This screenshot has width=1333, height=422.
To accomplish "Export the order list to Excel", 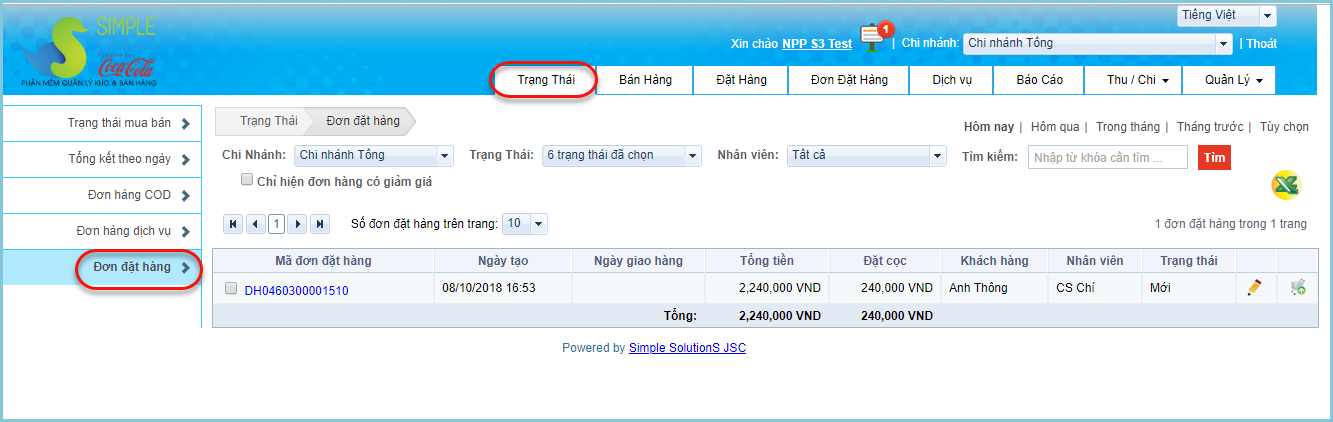I will tap(1285, 185).
